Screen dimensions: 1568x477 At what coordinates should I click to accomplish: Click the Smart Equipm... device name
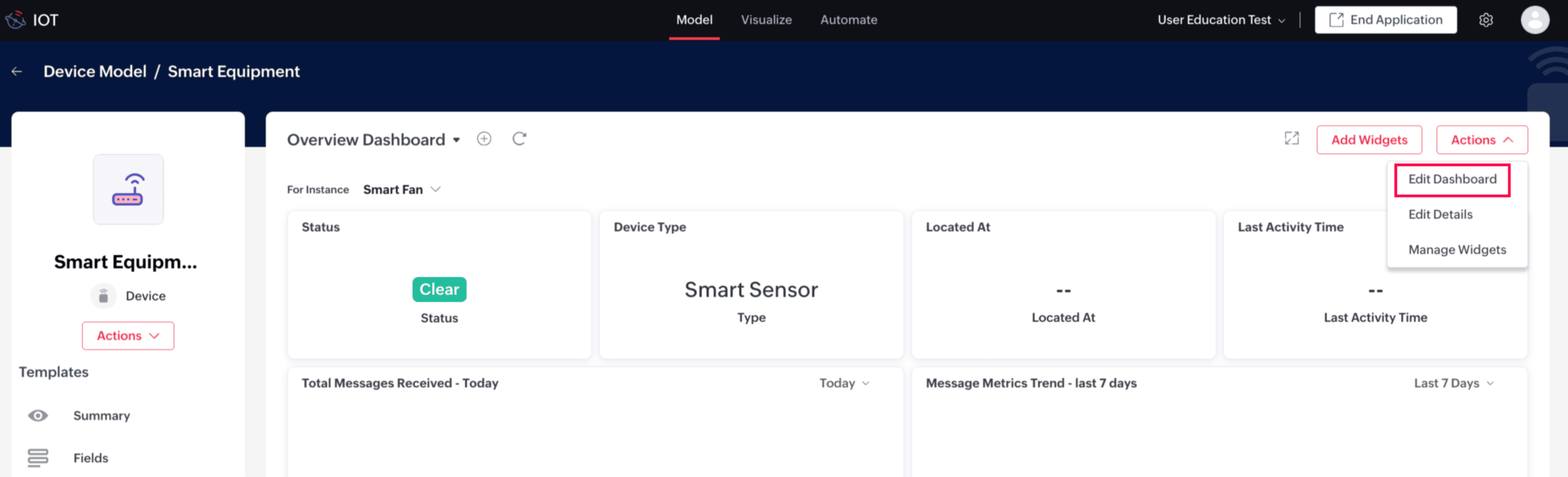125,262
